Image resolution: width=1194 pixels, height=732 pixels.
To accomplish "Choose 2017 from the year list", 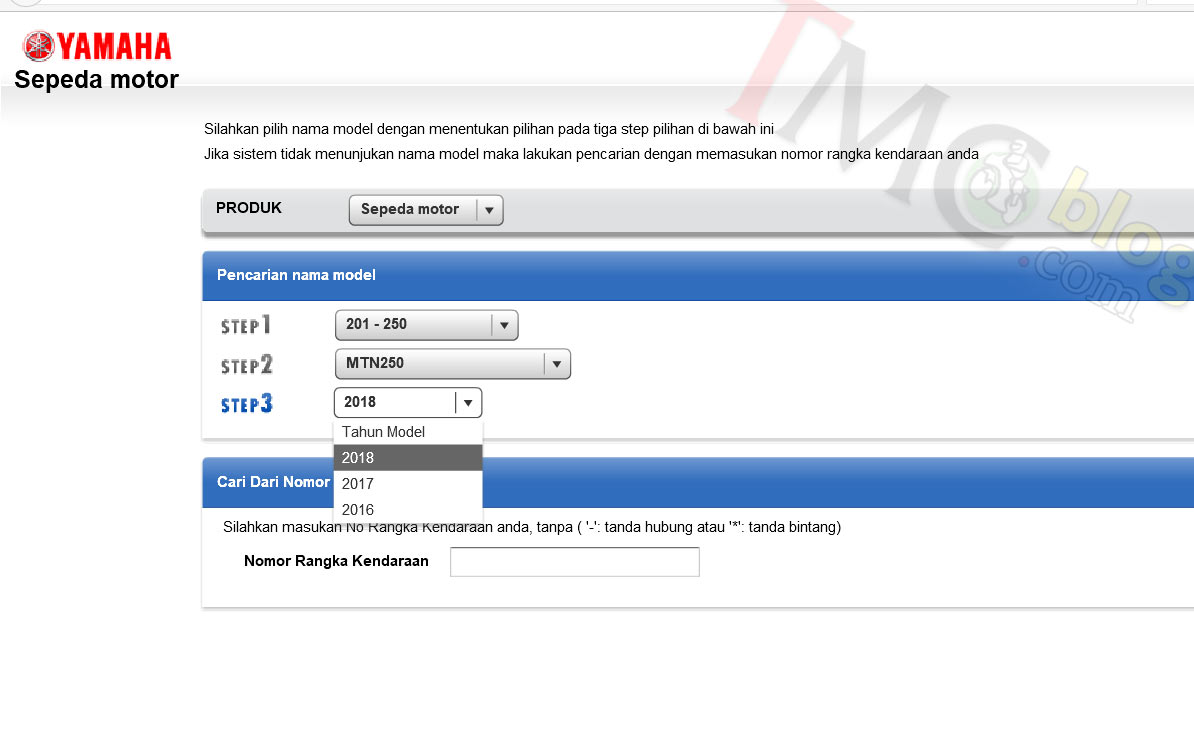I will pyautogui.click(x=407, y=484).
